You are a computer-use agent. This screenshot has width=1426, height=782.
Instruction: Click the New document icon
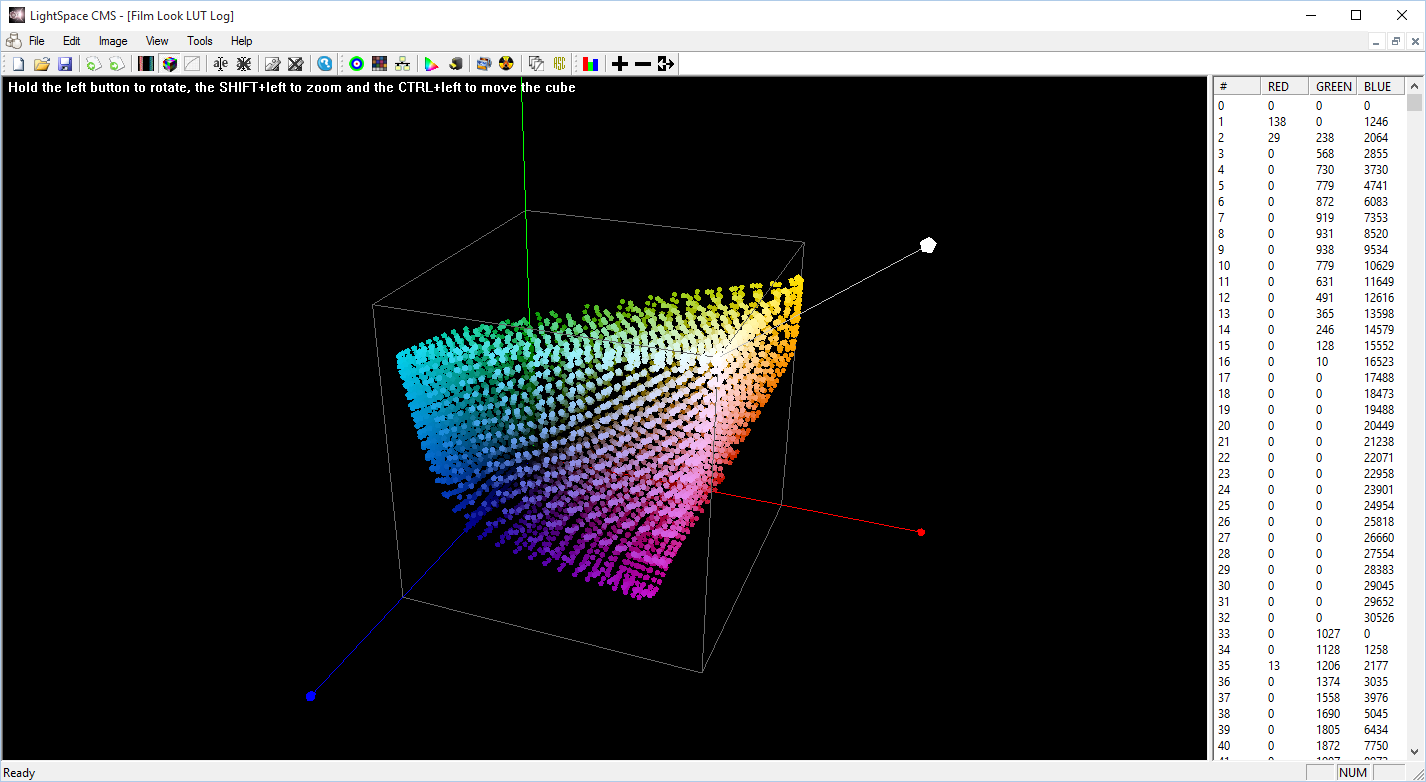pyautogui.click(x=18, y=64)
